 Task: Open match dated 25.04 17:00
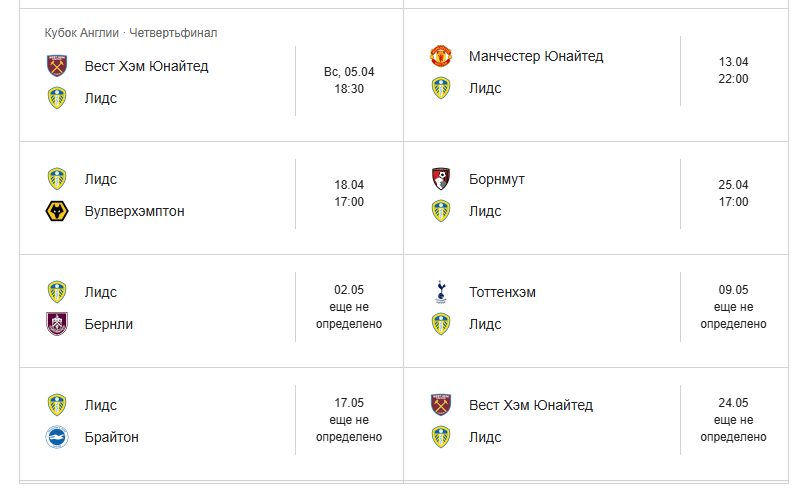[x=733, y=193]
